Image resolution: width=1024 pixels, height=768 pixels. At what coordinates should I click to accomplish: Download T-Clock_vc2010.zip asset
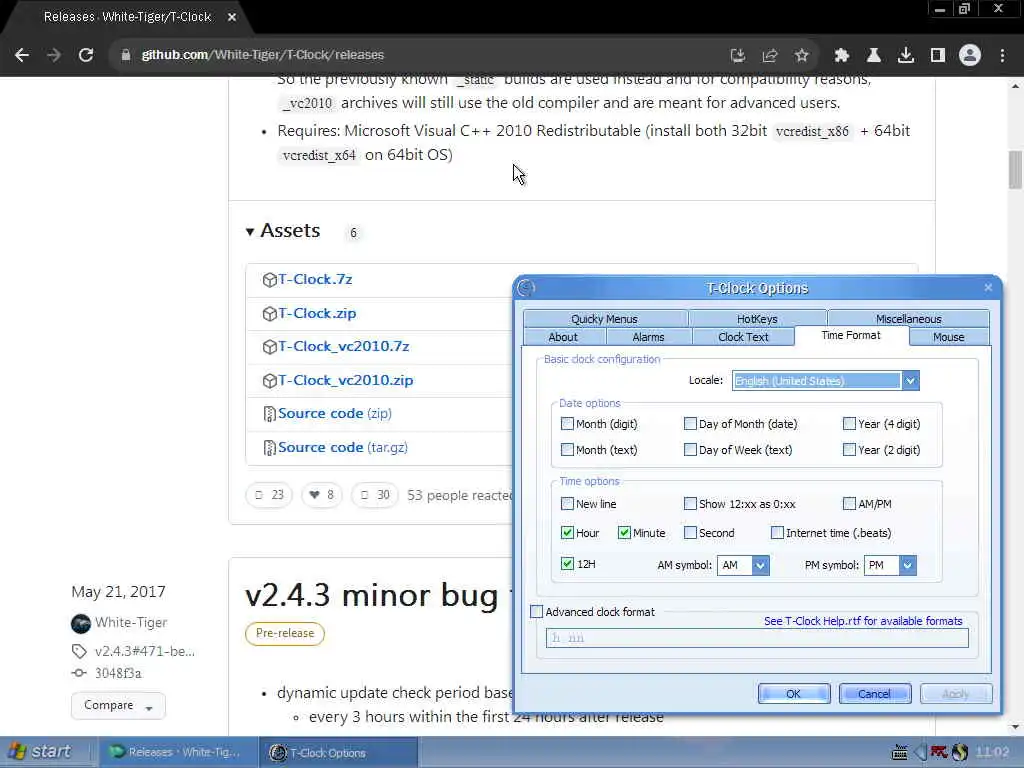(x=345, y=381)
